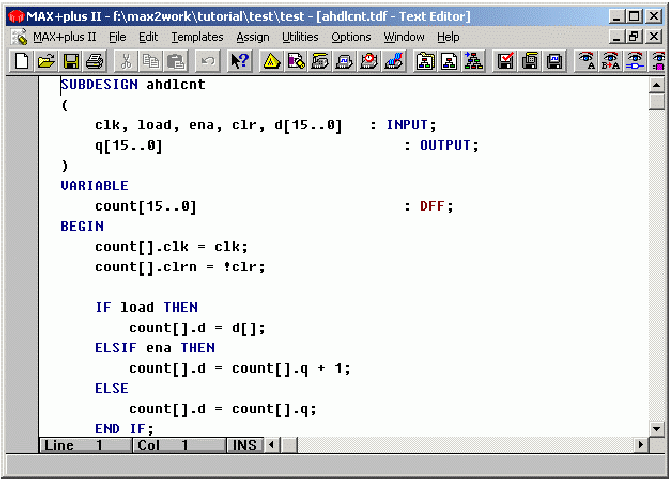670x481 pixels.
Task: Open top of hierarchy tree icon
Action: pos(474,62)
